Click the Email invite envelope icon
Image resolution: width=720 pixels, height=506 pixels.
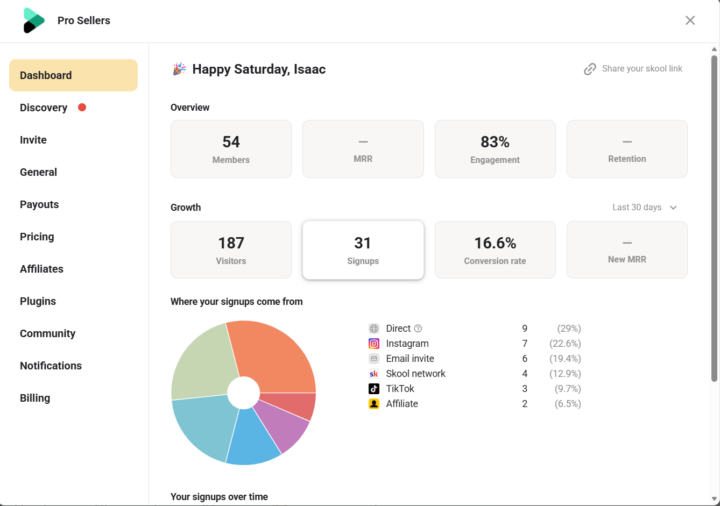[x=374, y=359]
